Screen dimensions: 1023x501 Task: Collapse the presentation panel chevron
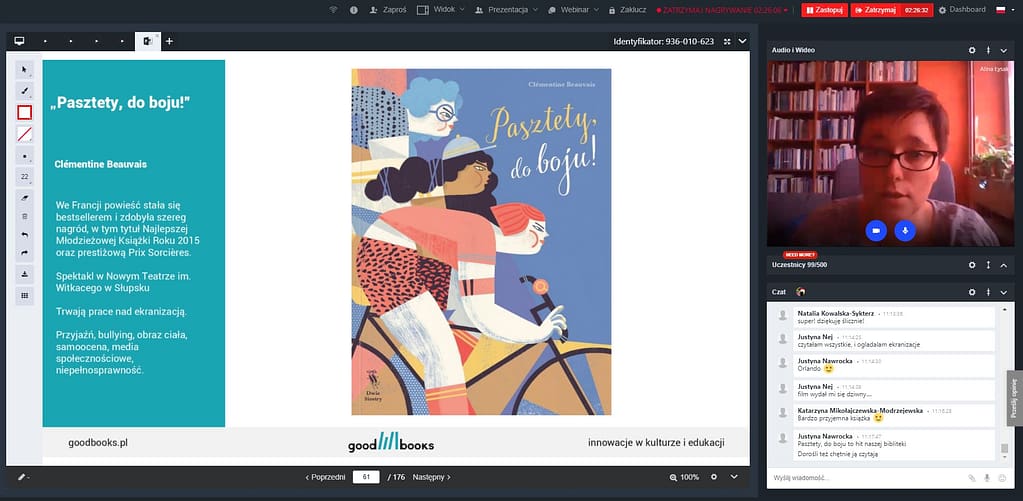pyautogui.click(x=742, y=41)
